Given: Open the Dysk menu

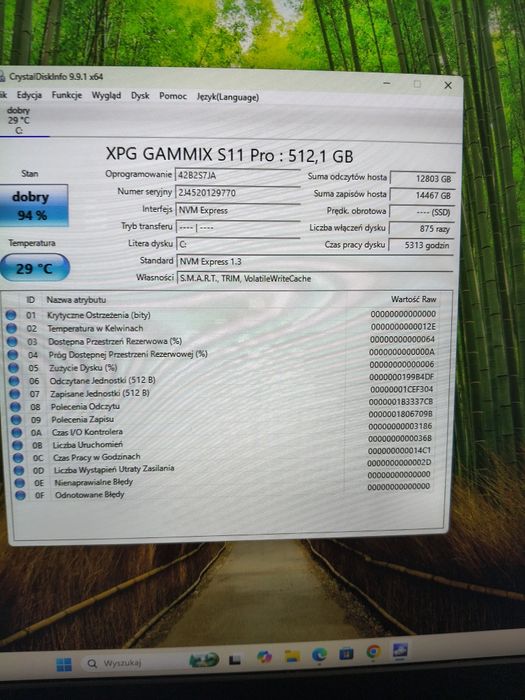Looking at the screenshot, I should (140, 96).
